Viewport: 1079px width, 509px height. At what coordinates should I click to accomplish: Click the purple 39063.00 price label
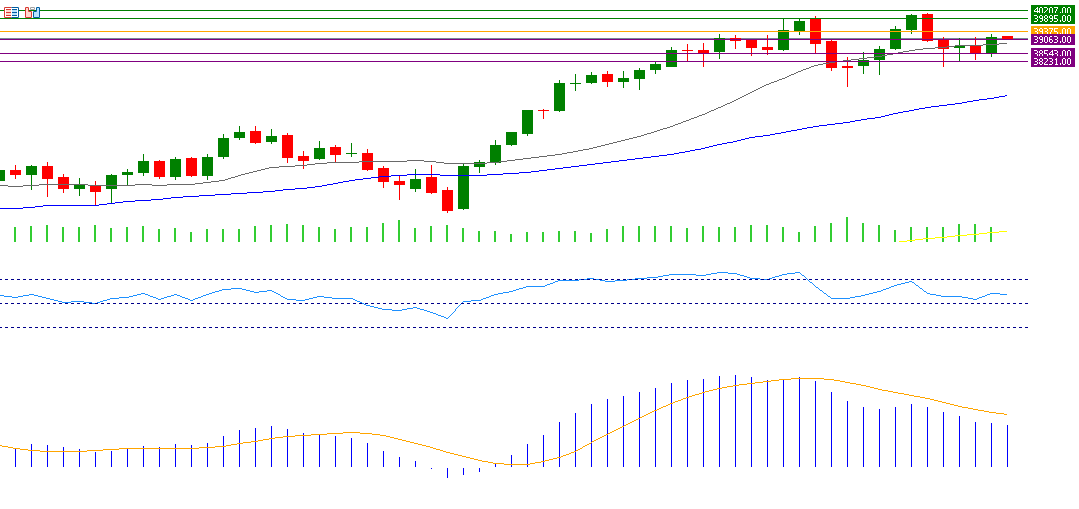coord(1052,41)
